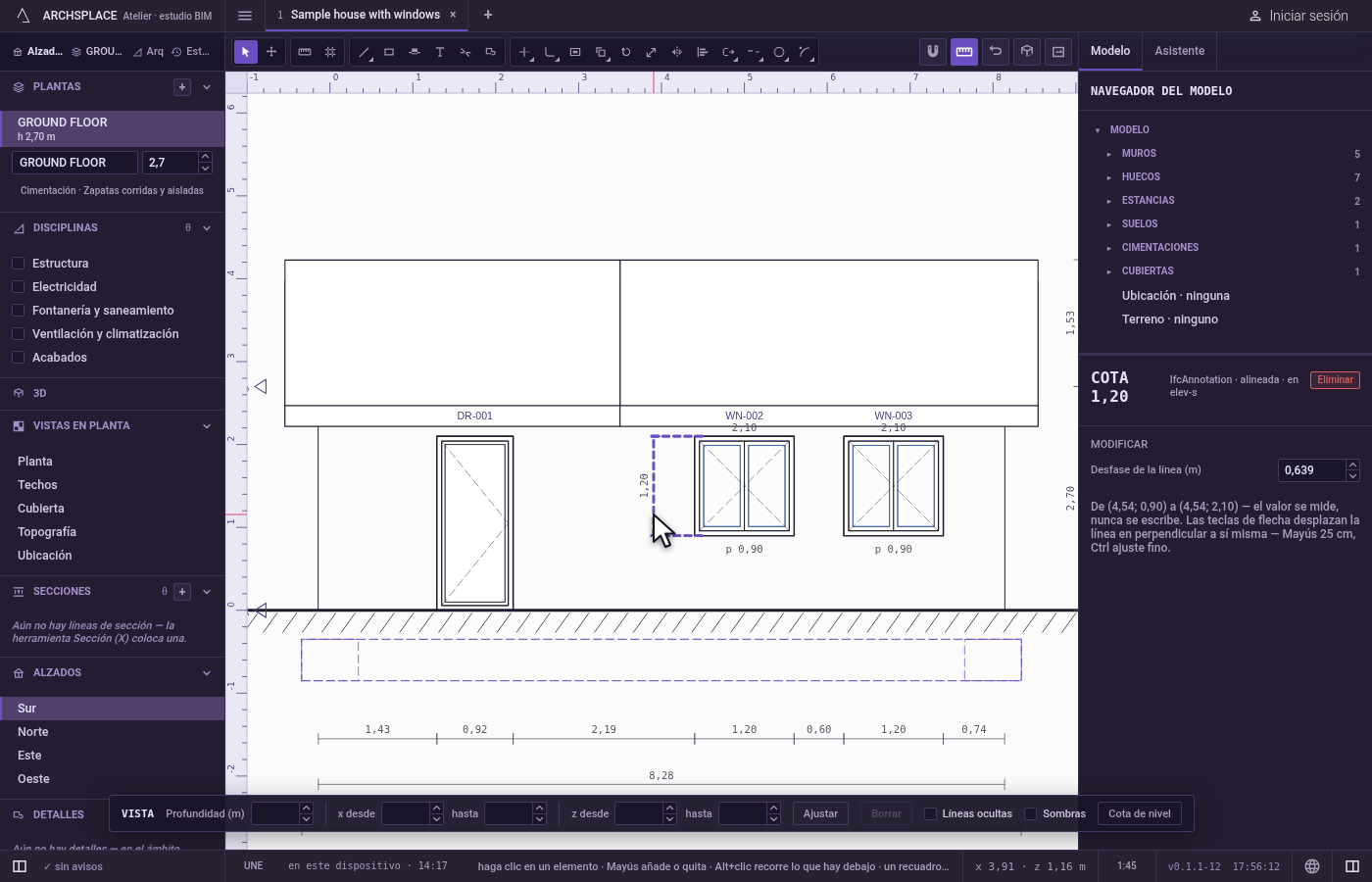Click the Profundidad (m) input field
Screen dimensions: 1372x882
pos(275,813)
